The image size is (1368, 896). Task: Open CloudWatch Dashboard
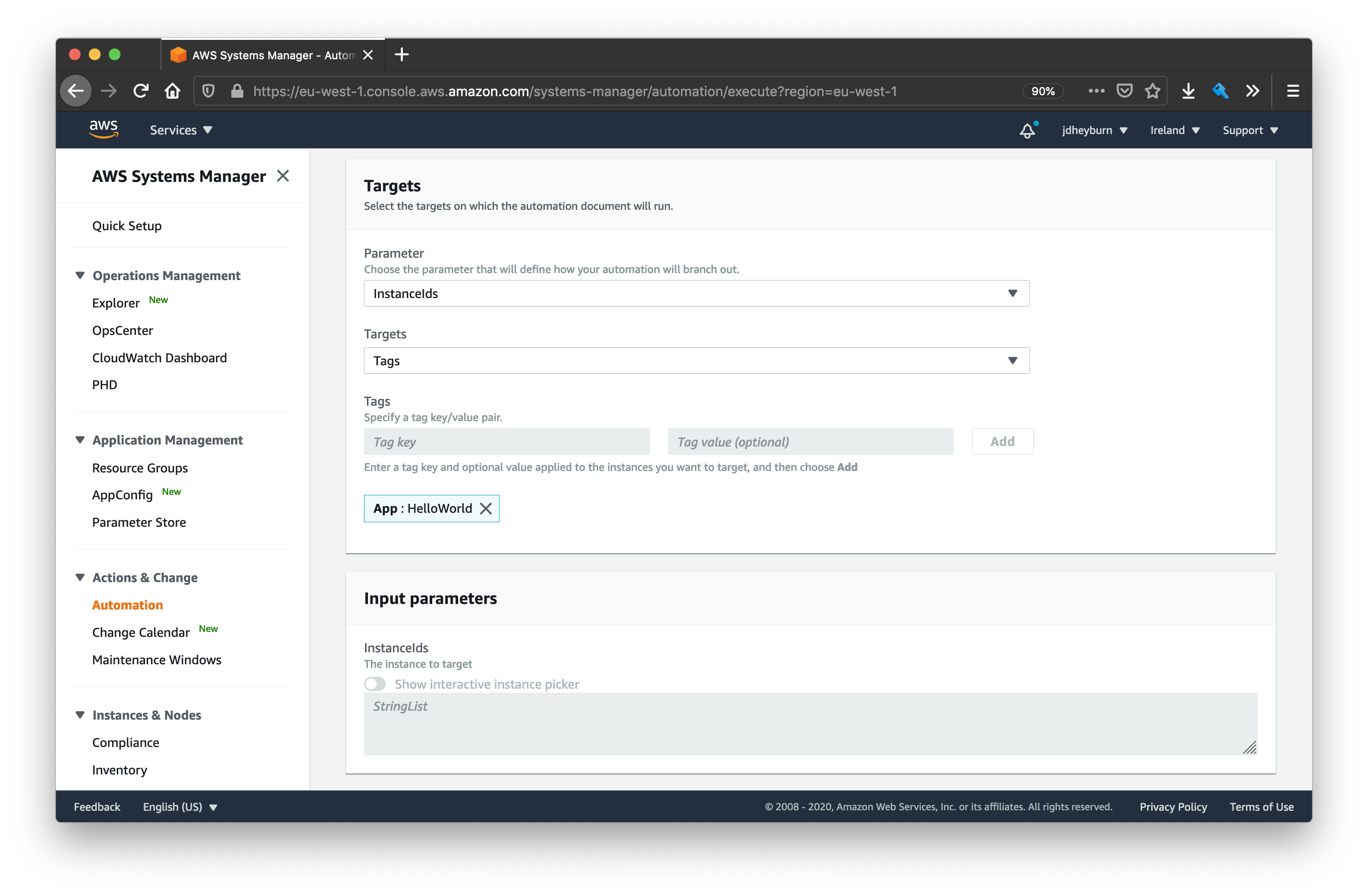[x=159, y=357]
